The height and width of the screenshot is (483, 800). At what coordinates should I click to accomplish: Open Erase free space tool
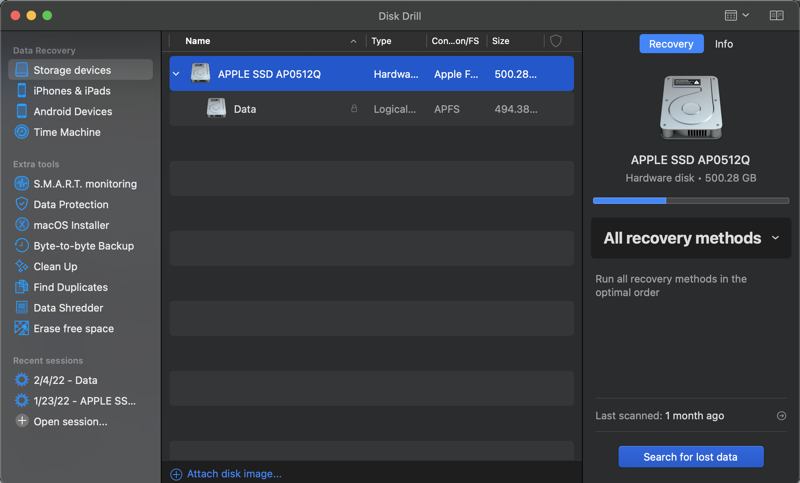(73, 328)
